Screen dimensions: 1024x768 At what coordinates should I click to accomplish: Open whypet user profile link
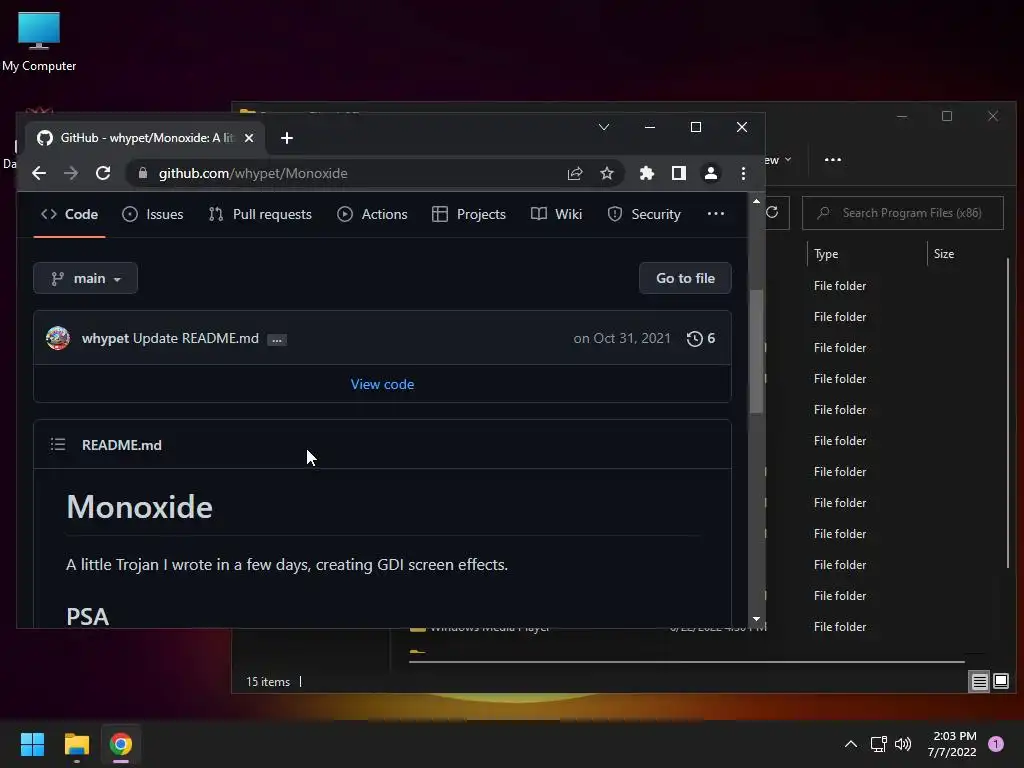[105, 338]
